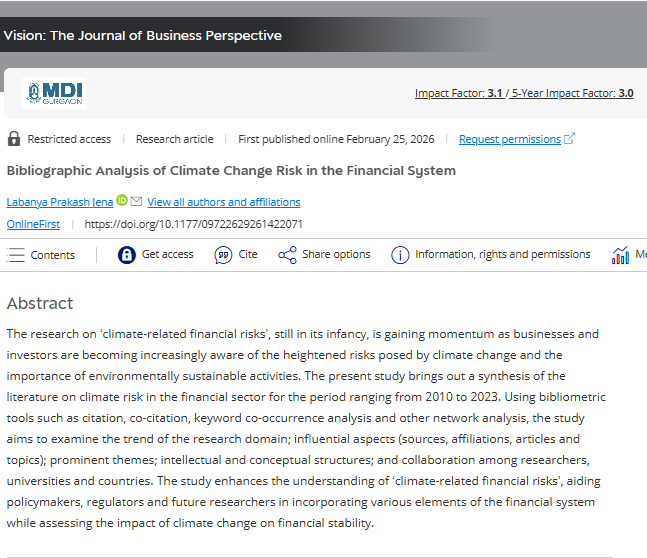Open the Get access menu item
The height and width of the screenshot is (558, 647).
click(x=167, y=255)
